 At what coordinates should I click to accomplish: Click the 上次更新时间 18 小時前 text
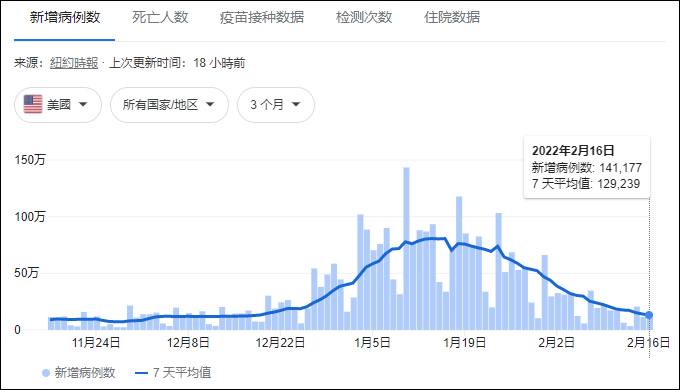coord(177,63)
